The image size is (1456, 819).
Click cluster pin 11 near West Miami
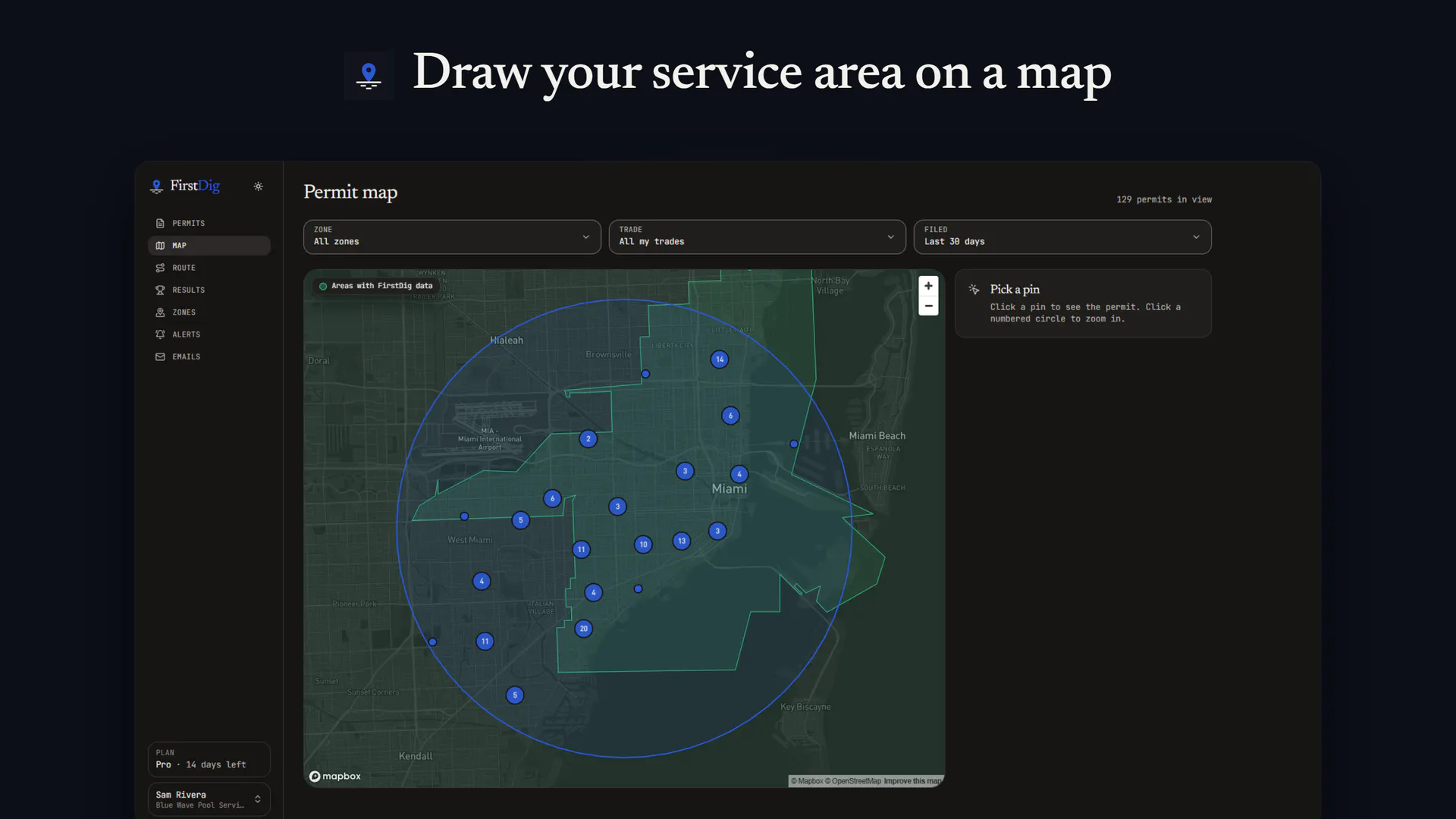[x=581, y=550]
